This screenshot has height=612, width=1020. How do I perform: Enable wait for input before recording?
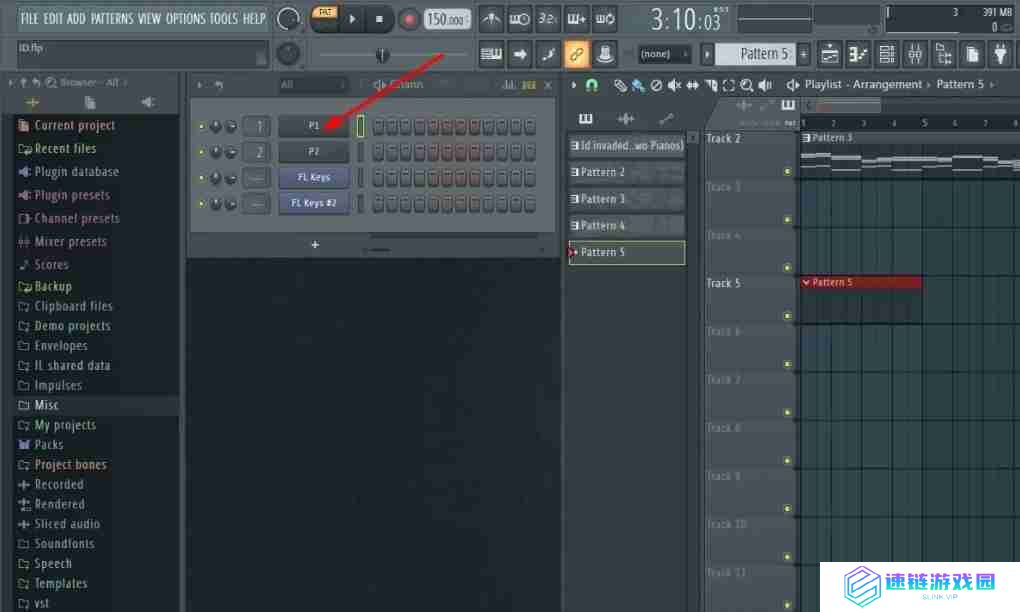[519, 19]
